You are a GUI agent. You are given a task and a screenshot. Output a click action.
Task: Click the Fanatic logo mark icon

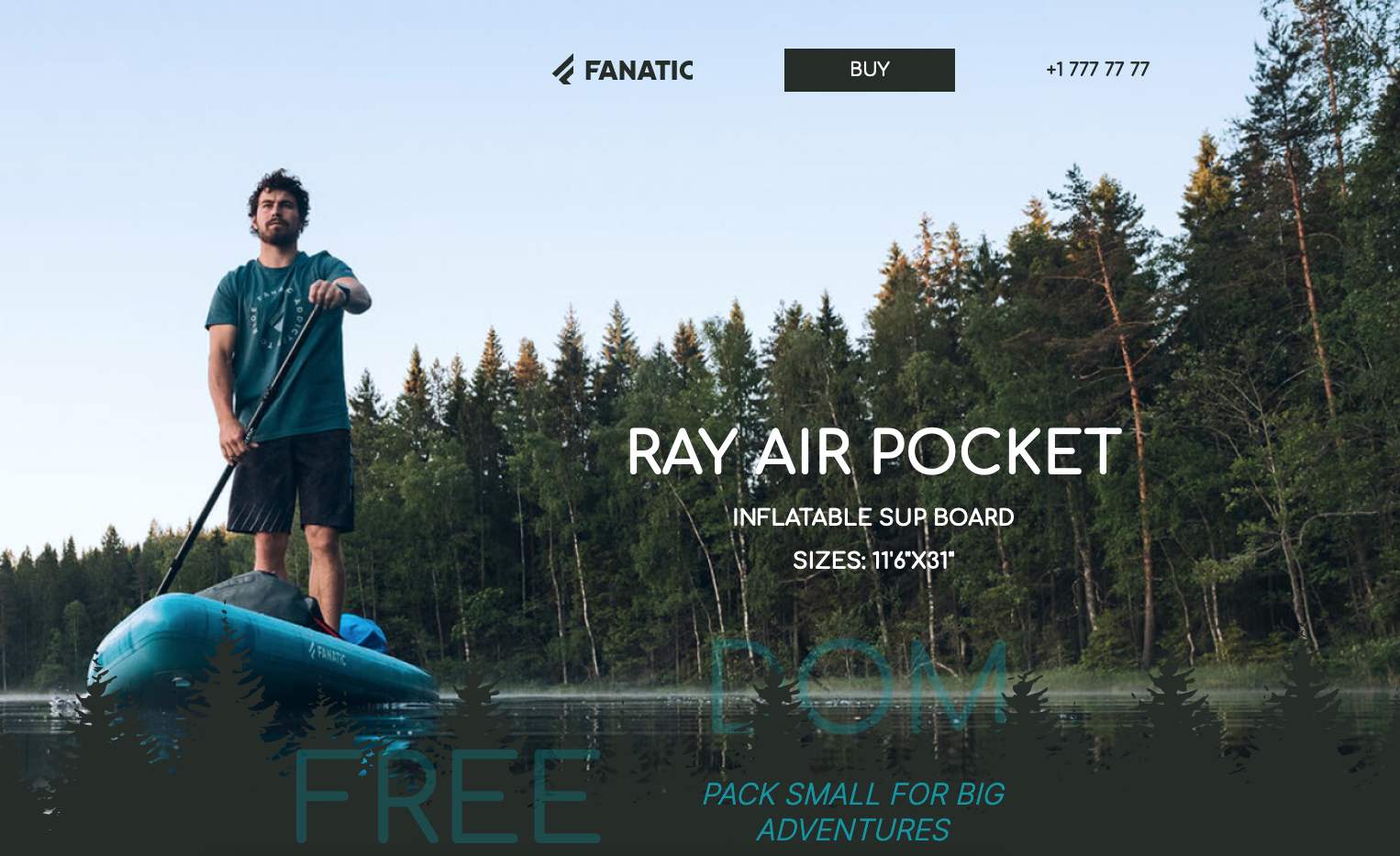click(563, 70)
